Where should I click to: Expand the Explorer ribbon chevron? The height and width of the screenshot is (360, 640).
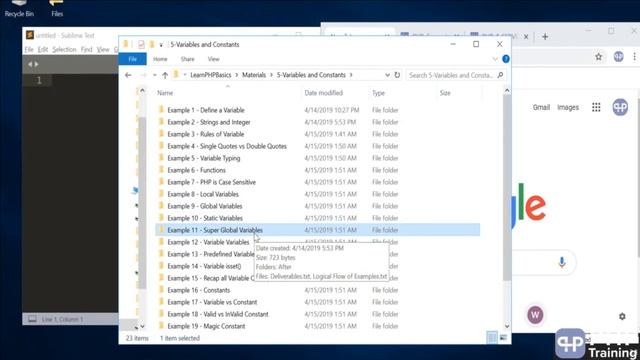coord(495,59)
